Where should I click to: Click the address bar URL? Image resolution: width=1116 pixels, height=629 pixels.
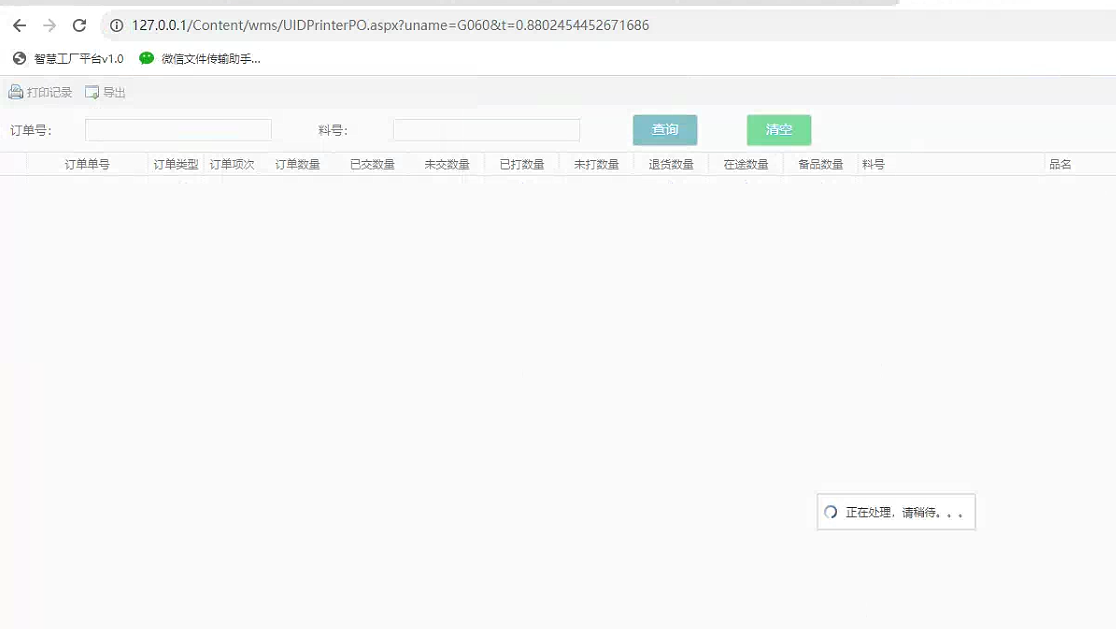point(390,25)
